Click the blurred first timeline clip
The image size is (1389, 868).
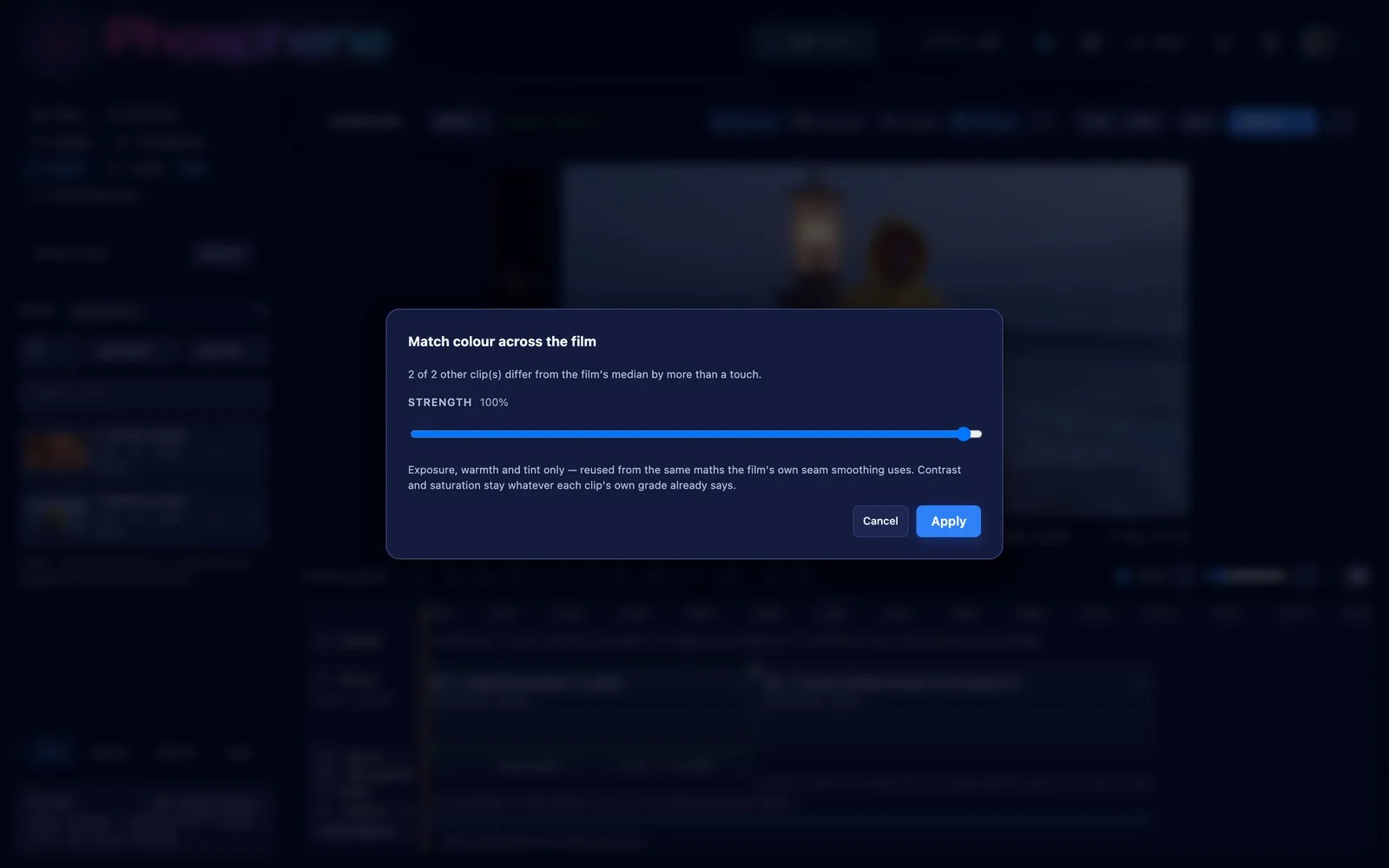coord(590,705)
